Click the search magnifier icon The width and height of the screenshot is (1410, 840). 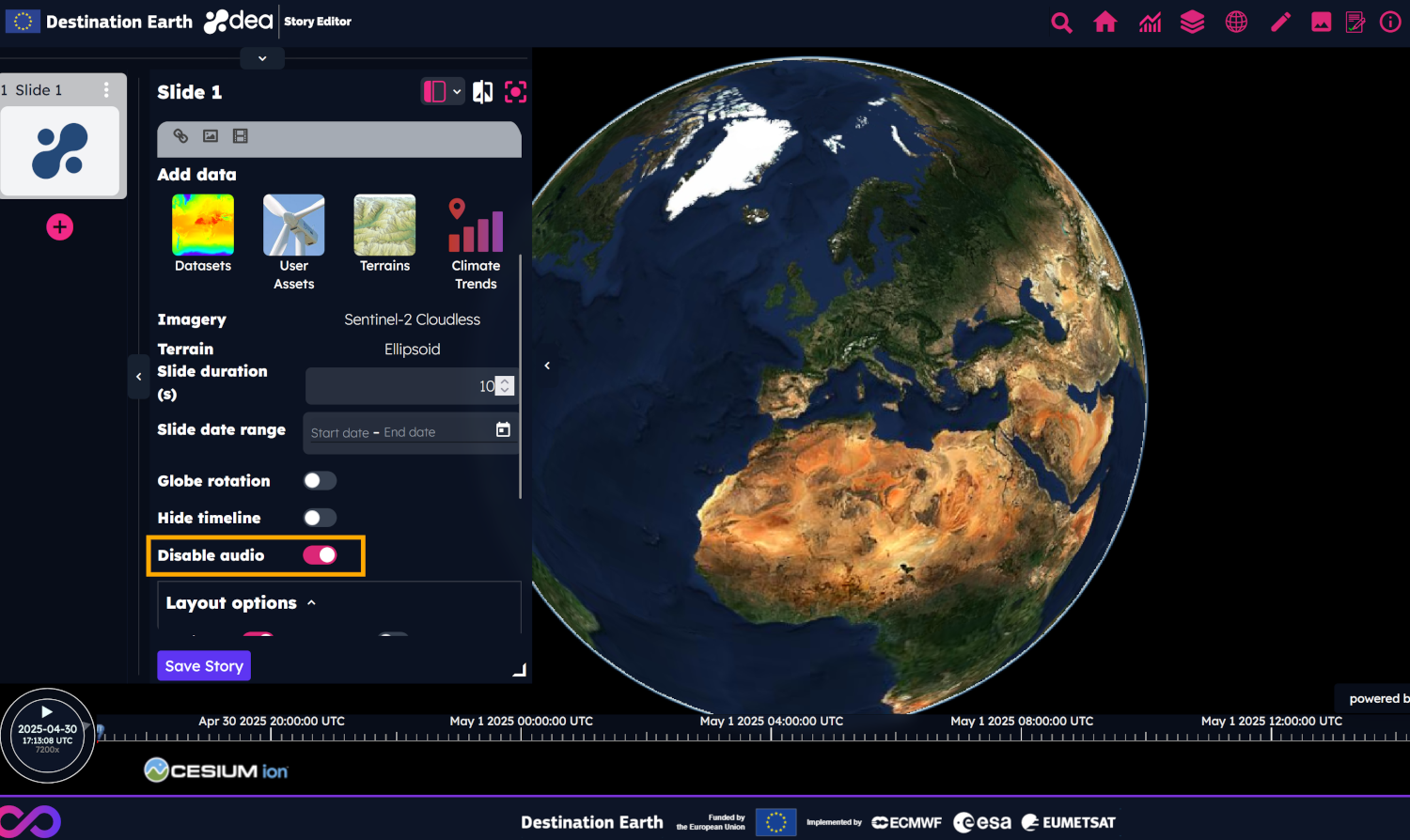[x=1061, y=23]
